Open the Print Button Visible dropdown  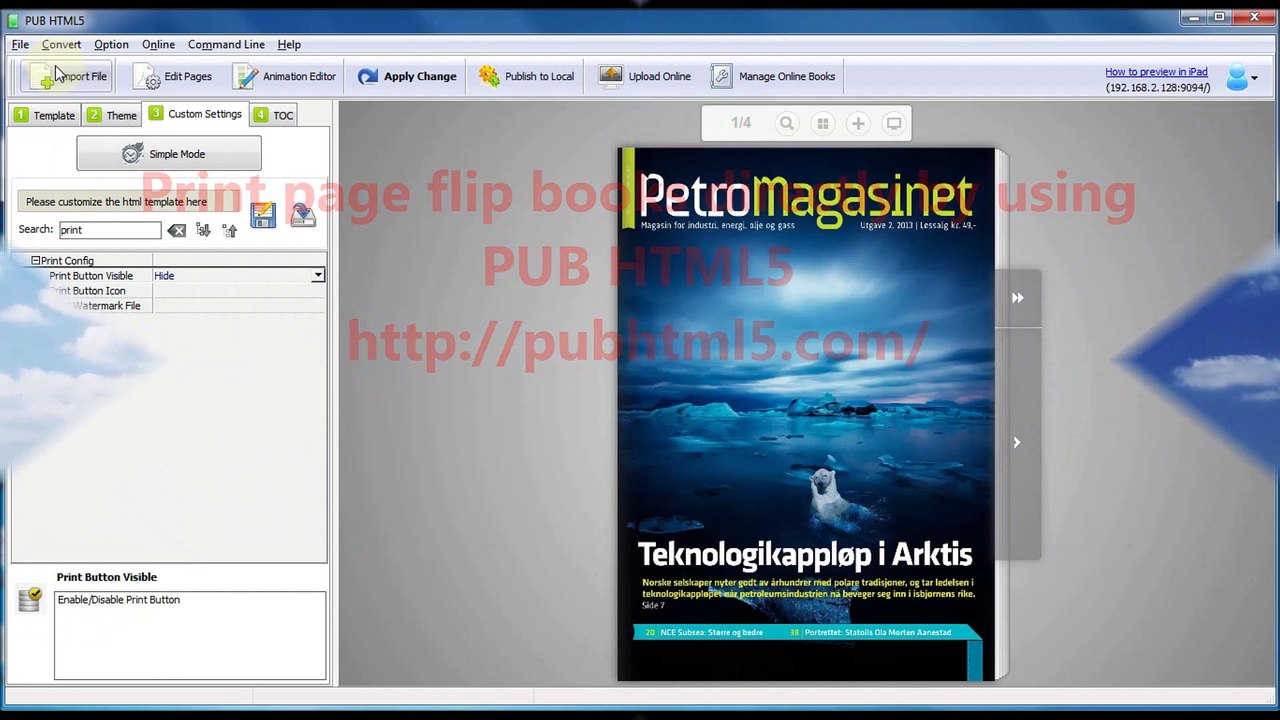[x=318, y=275]
